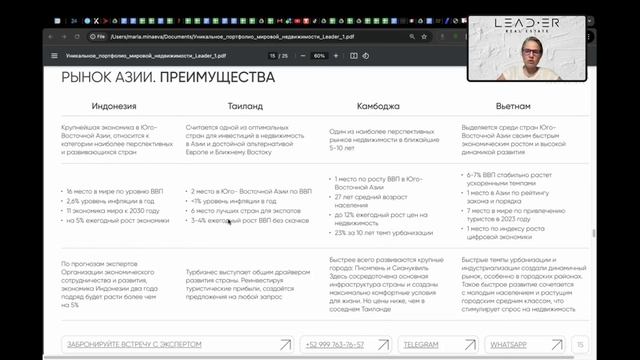The image size is (640, 360).
Task: Click the +52 999 phone number link
Action: (x=335, y=345)
